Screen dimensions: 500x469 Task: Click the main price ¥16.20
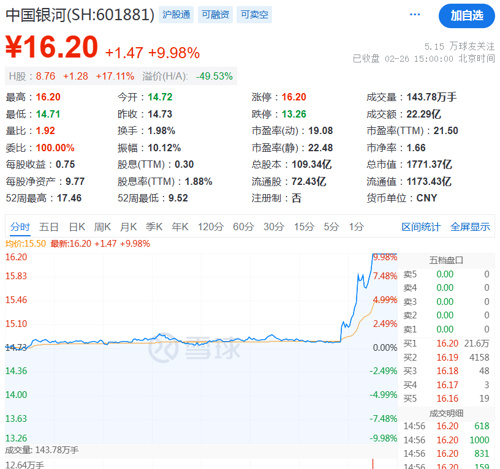pos(52,47)
